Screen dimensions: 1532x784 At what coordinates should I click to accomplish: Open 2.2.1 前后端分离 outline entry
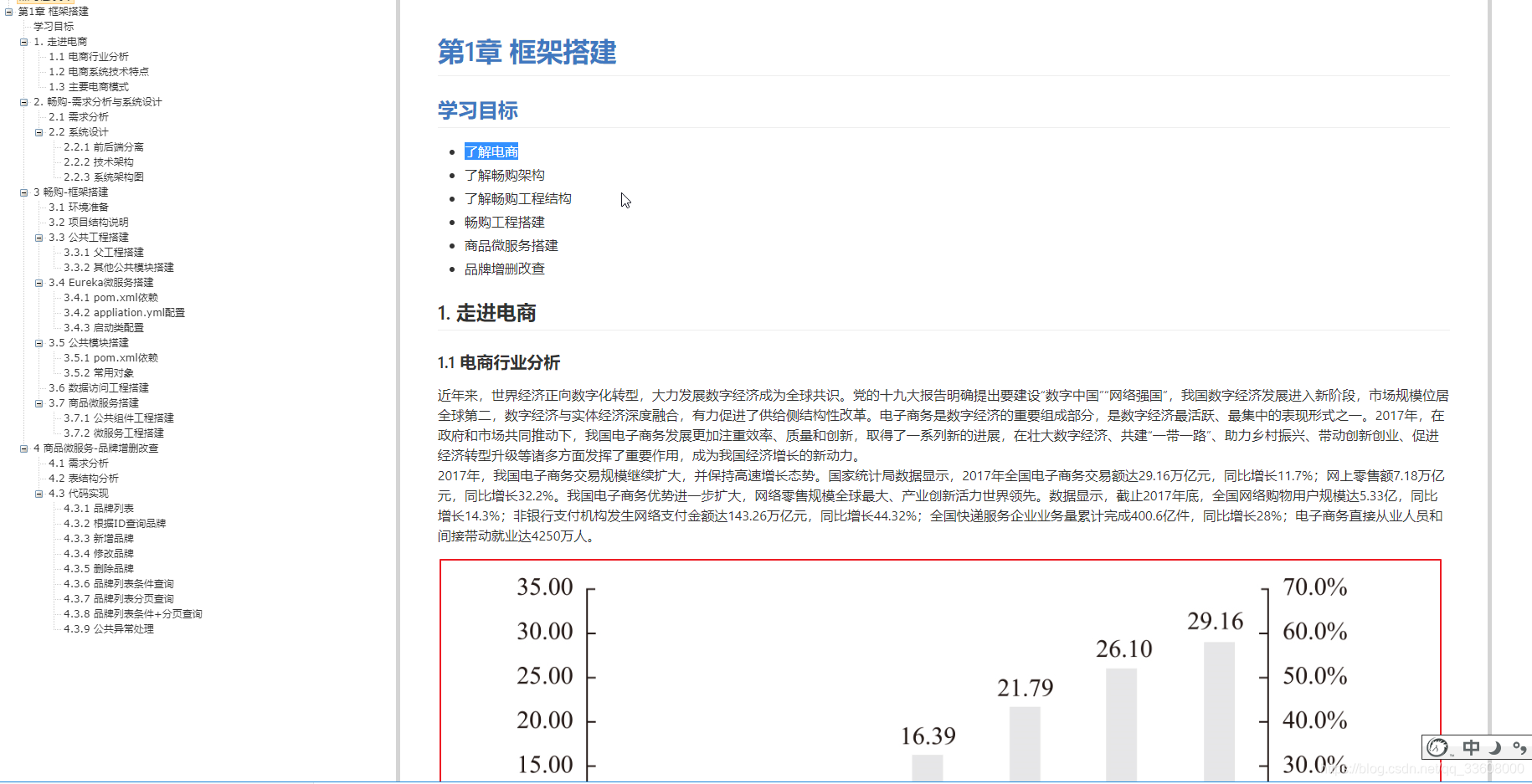[x=104, y=147]
